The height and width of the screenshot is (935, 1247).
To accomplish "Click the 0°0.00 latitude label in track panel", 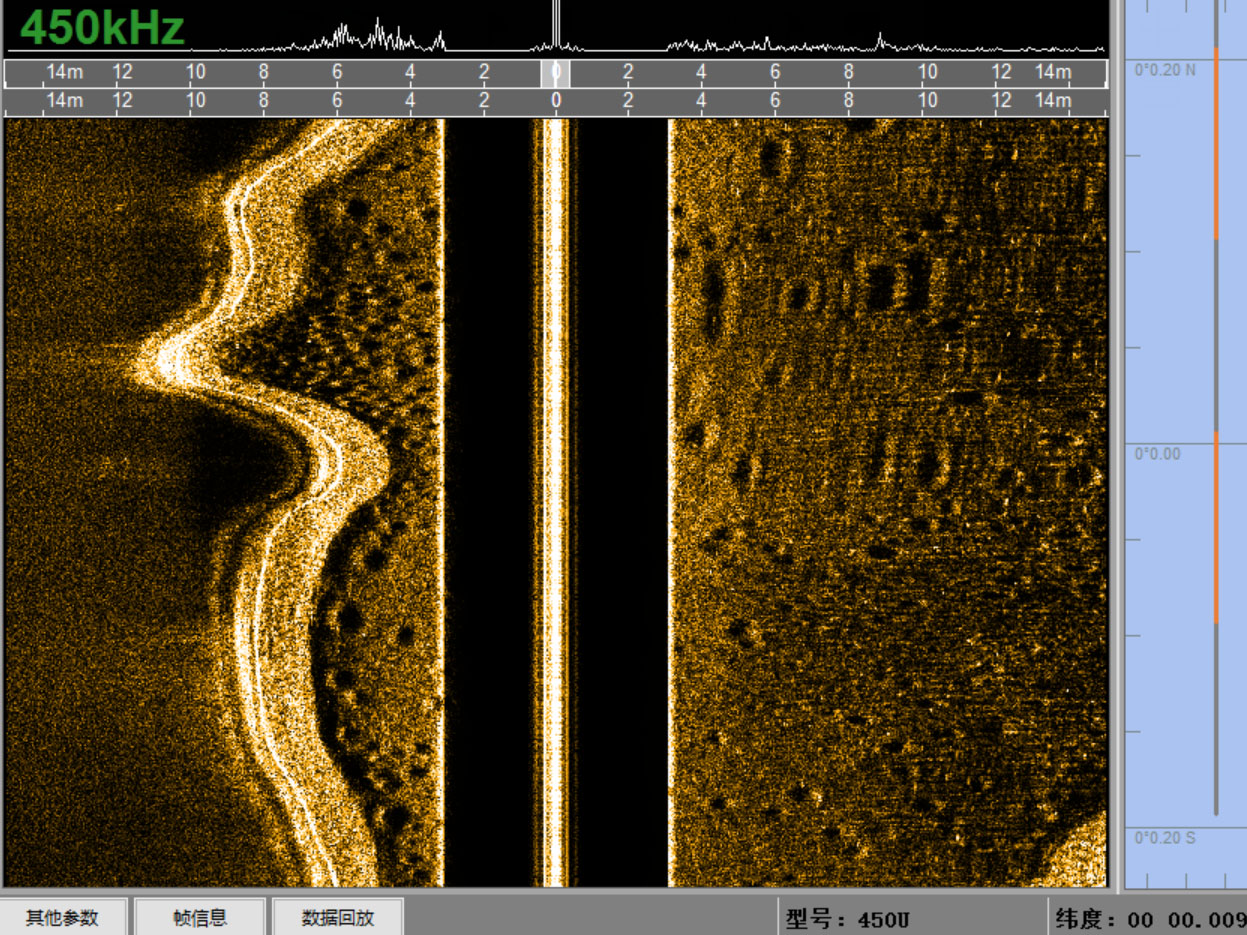I will 1157,454.
